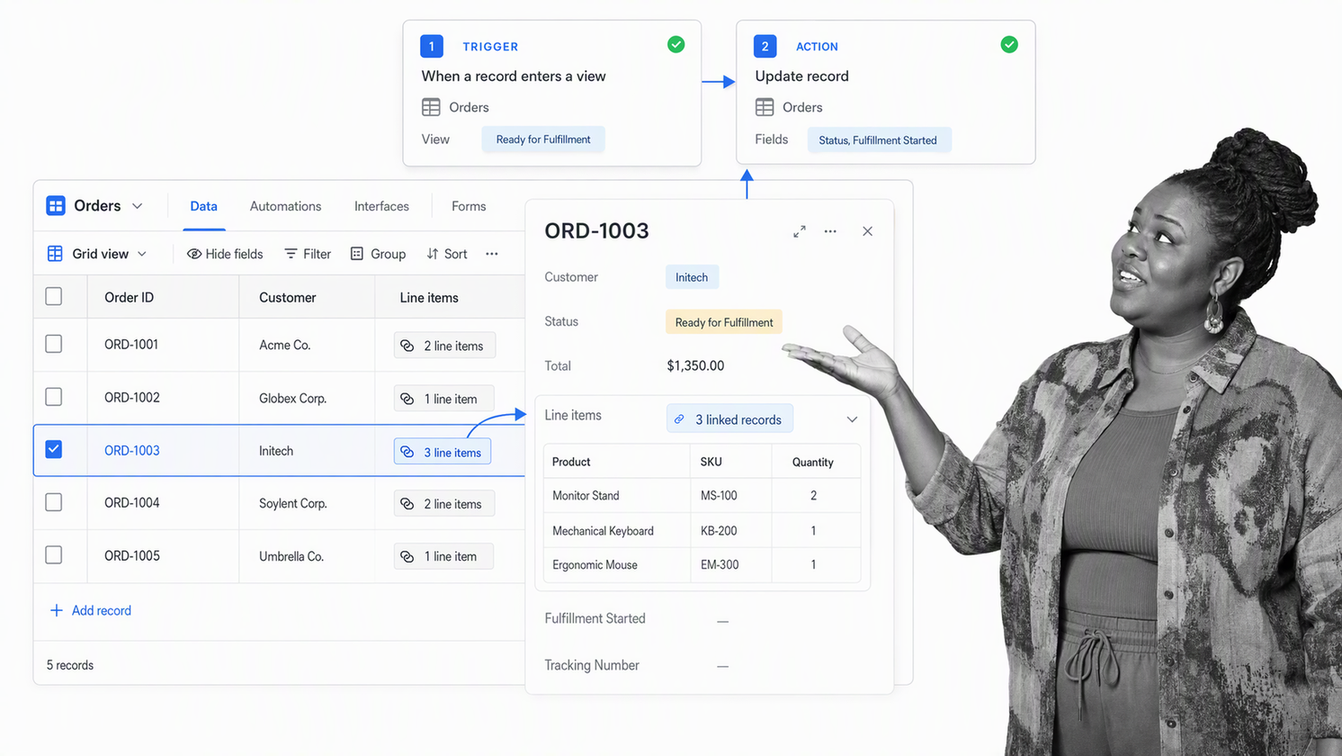
Task: Open the Filter toolbar option
Action: 308,254
